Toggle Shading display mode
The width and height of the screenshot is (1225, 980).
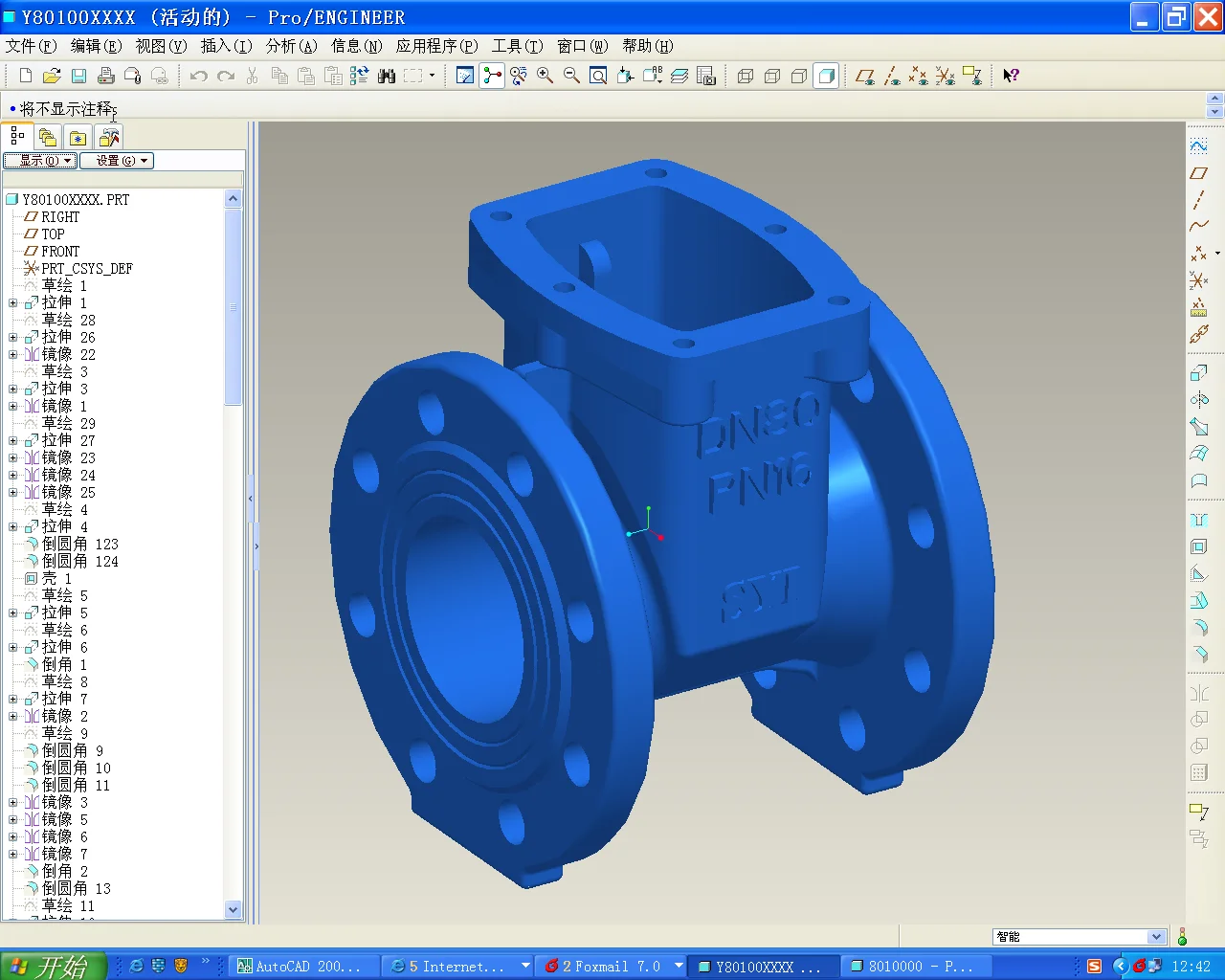[x=826, y=76]
